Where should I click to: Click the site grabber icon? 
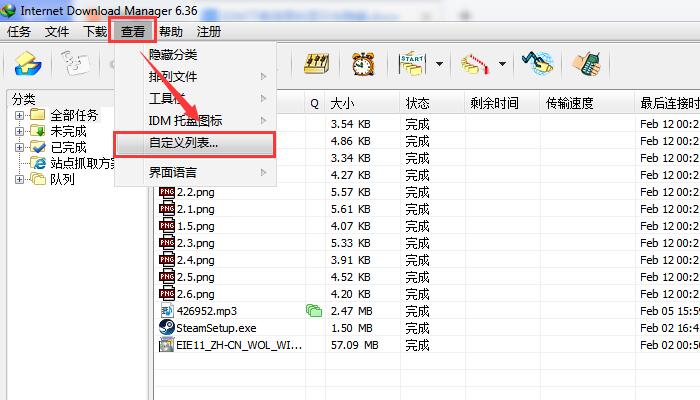point(538,63)
